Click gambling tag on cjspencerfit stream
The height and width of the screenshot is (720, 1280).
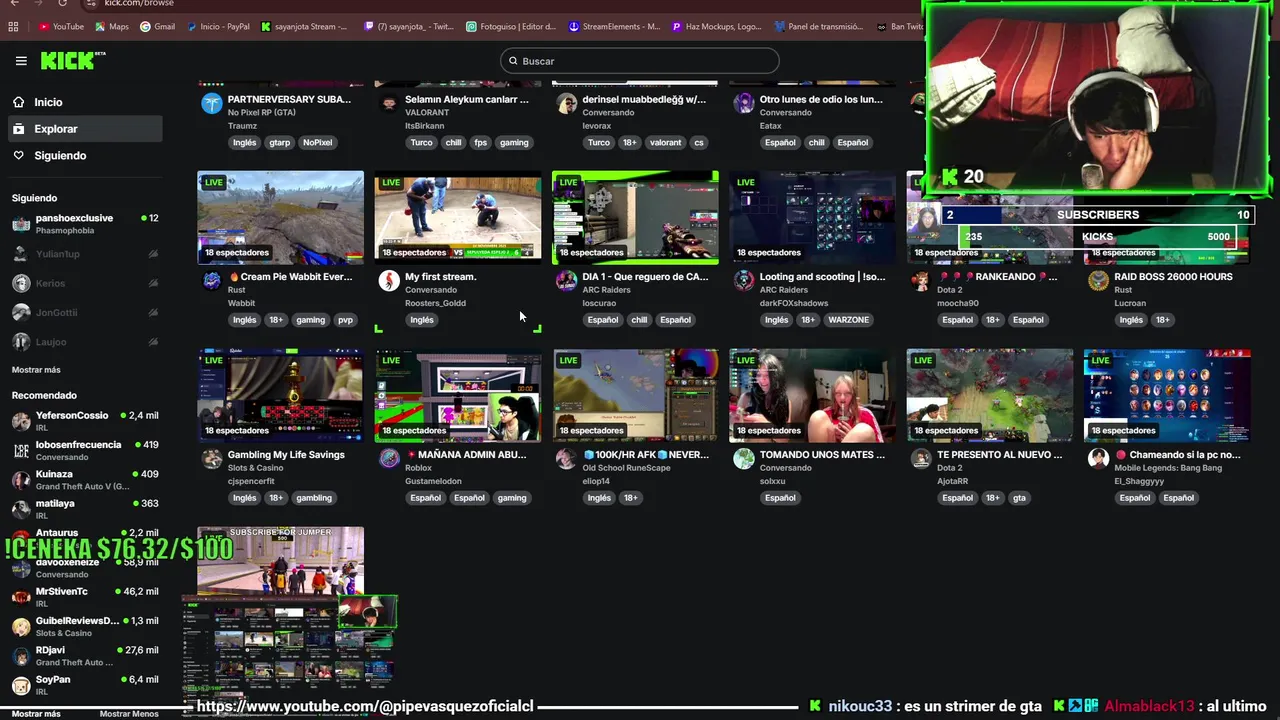[x=314, y=498]
